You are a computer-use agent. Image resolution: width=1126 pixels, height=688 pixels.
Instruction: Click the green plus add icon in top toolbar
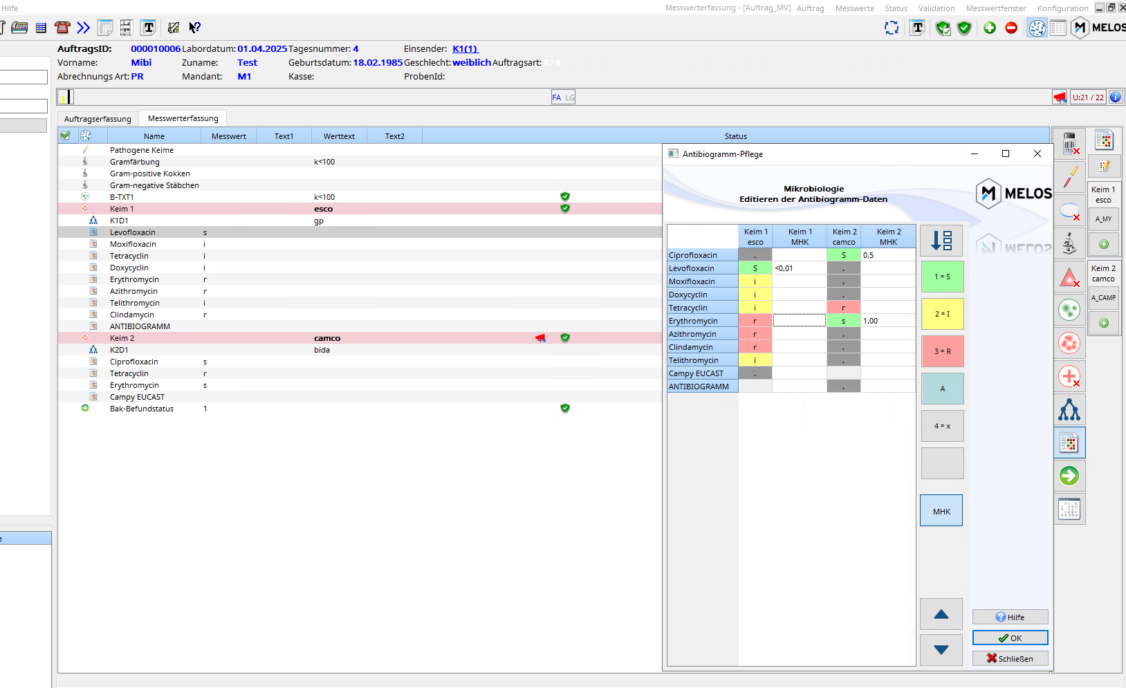tap(989, 28)
